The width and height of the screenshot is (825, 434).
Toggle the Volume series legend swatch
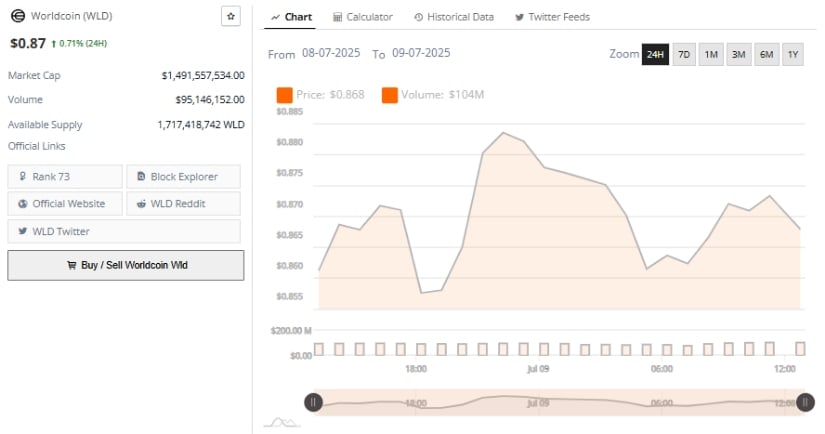pos(390,95)
